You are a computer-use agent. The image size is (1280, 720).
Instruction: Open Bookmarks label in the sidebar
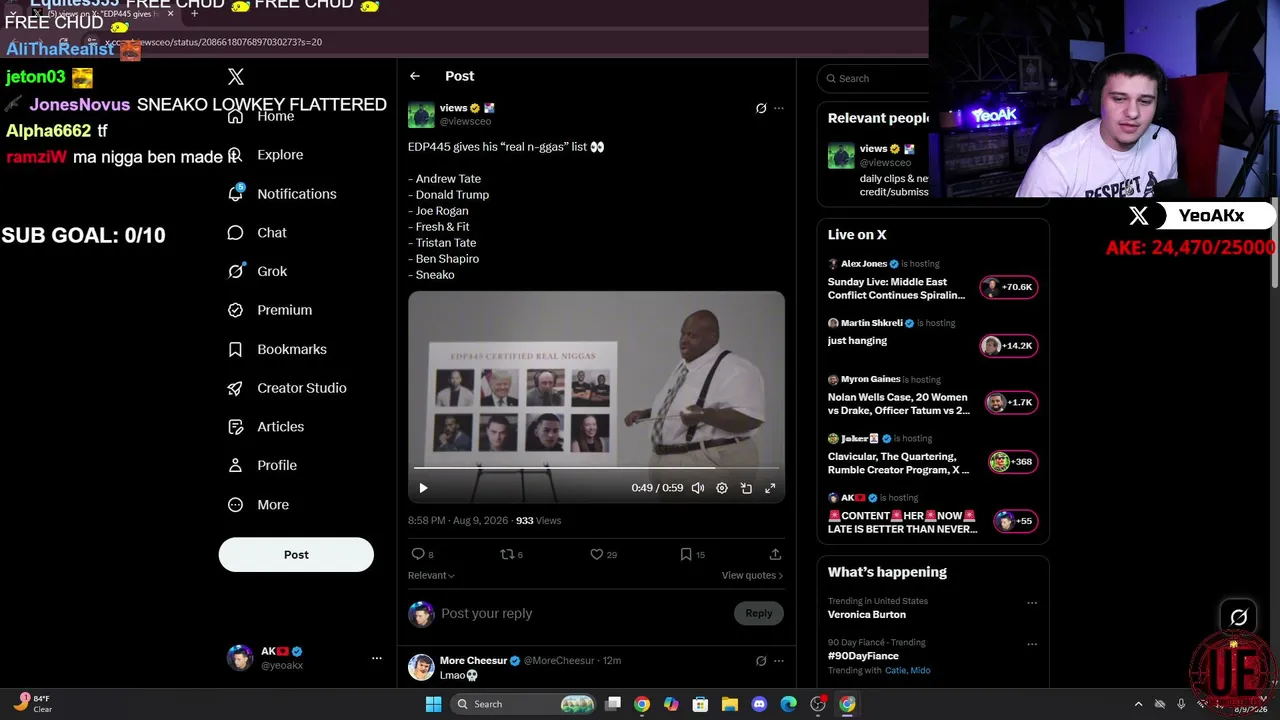click(x=292, y=349)
